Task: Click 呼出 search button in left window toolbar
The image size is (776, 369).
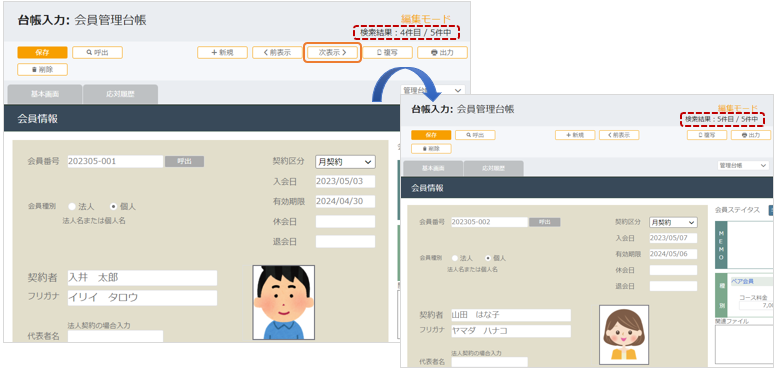Action: pyautogui.click(x=97, y=52)
